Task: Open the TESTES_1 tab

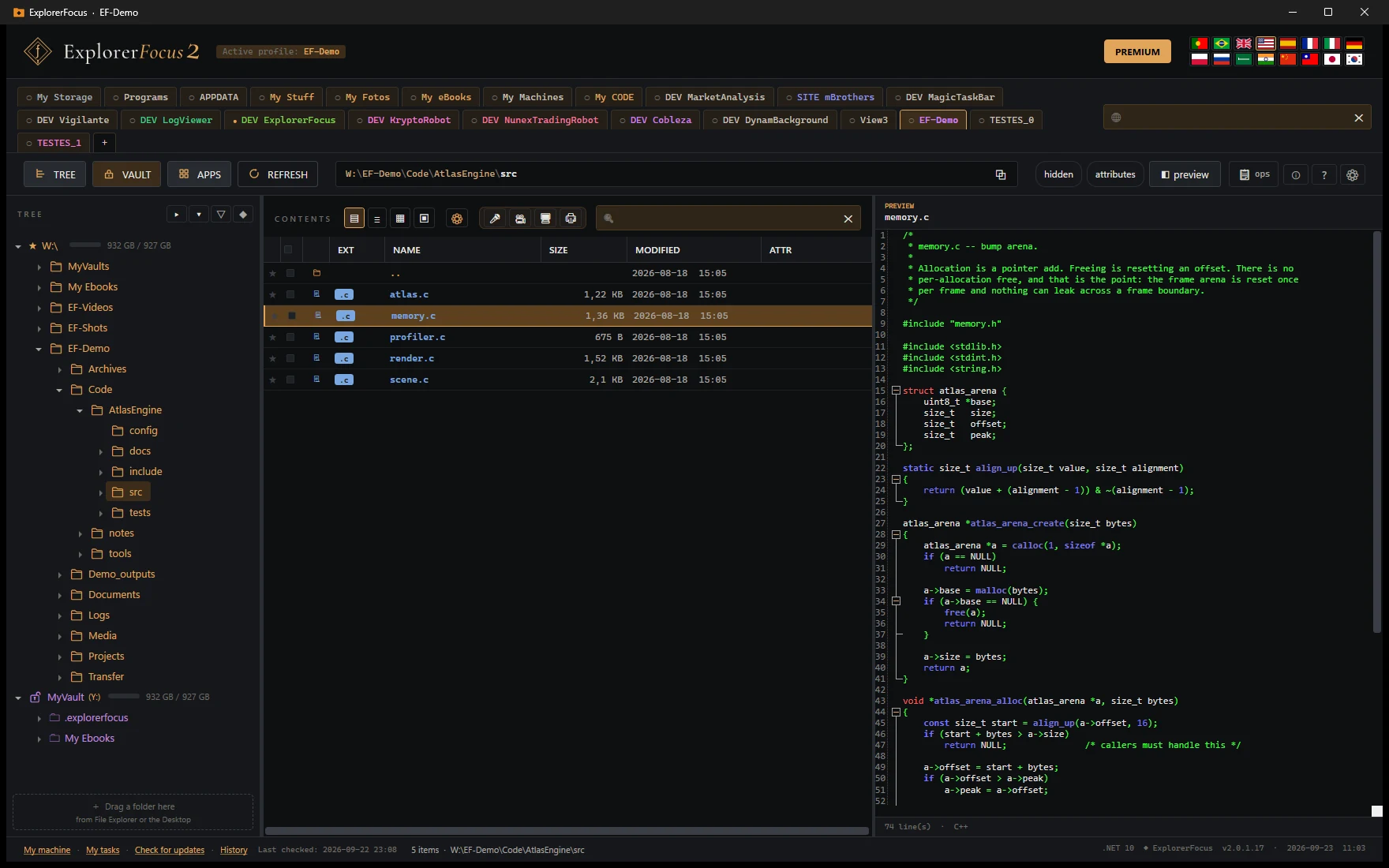Action: coord(54,143)
